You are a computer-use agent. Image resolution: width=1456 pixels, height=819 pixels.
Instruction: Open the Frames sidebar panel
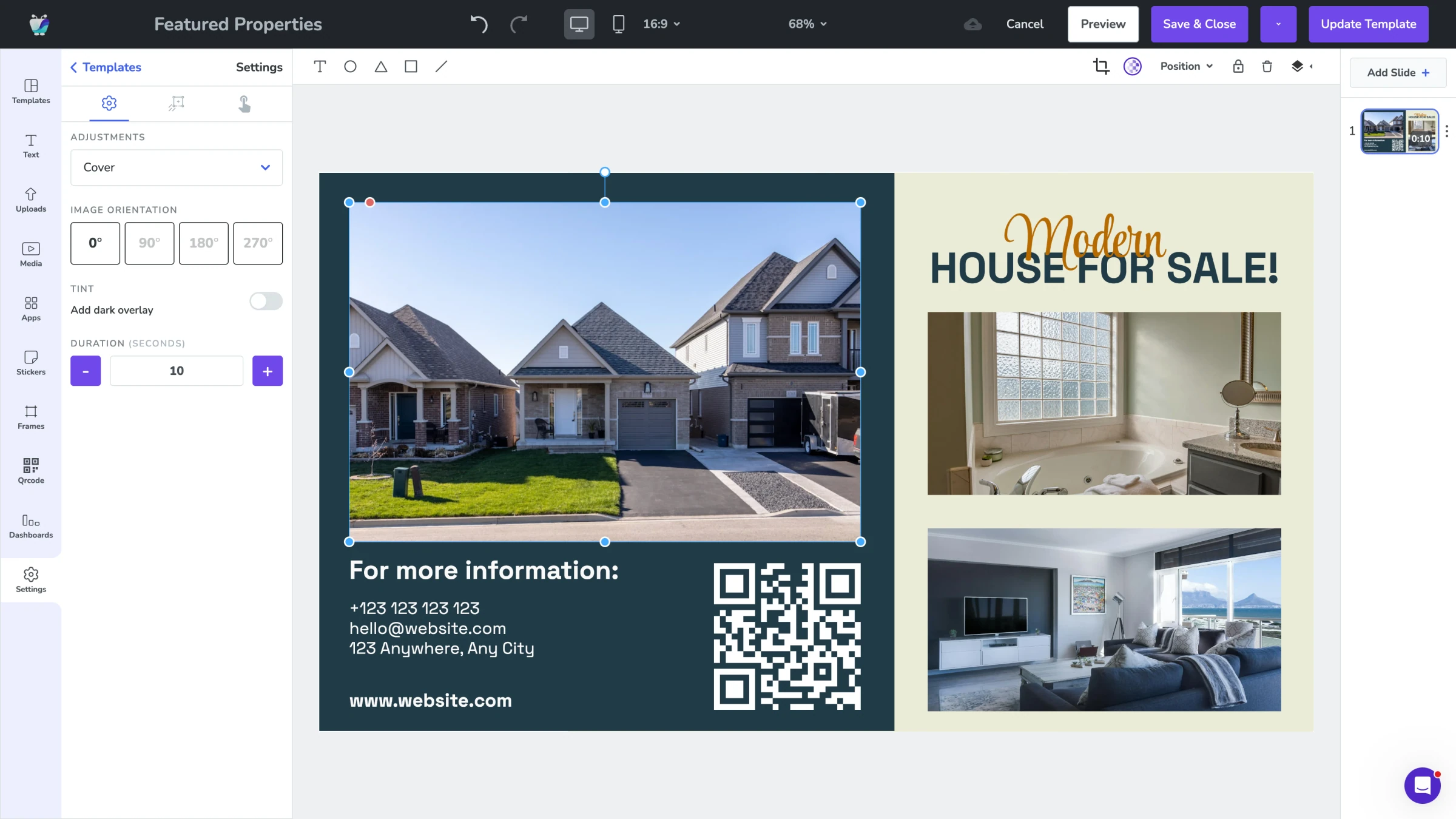coord(31,417)
